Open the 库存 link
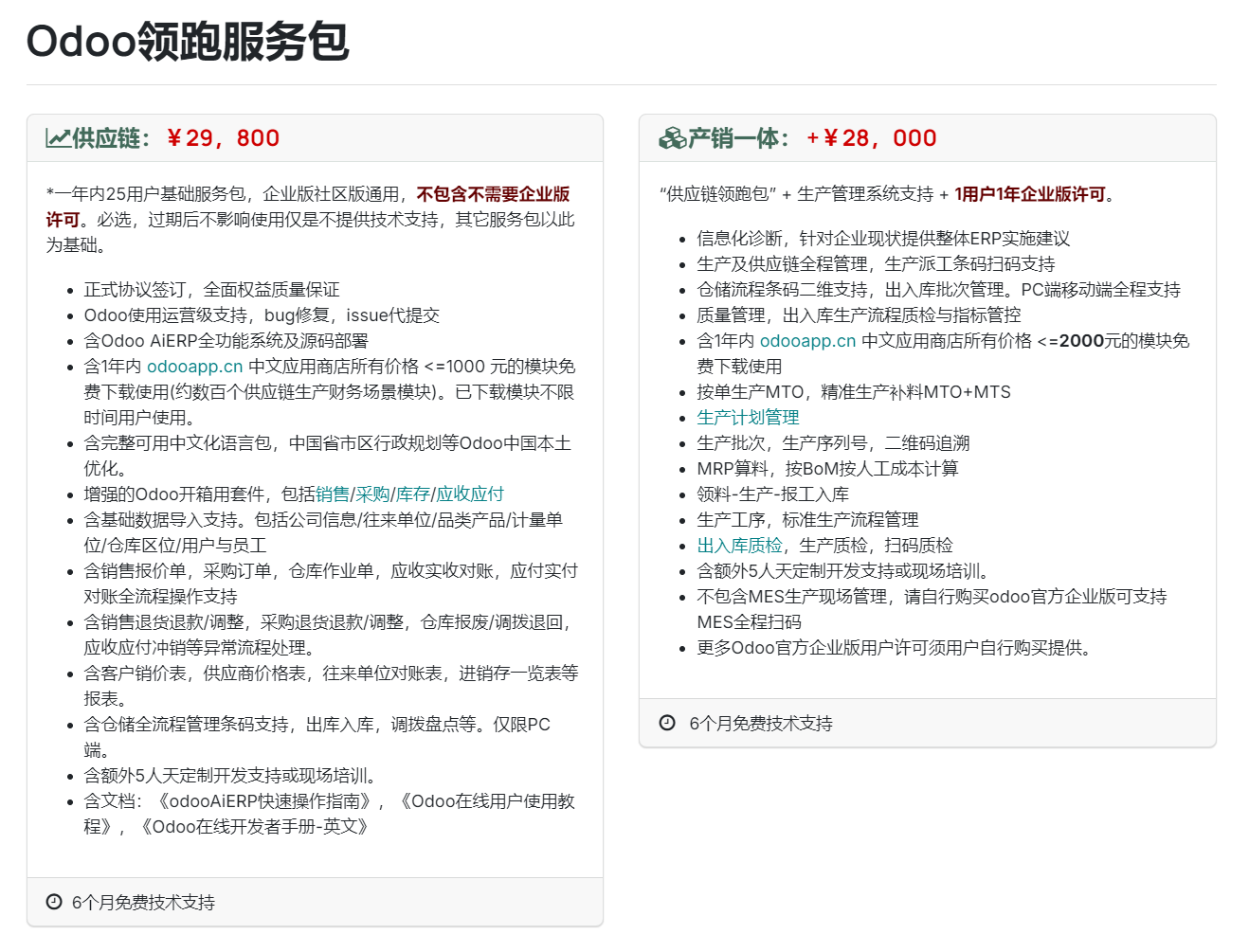 412,494
